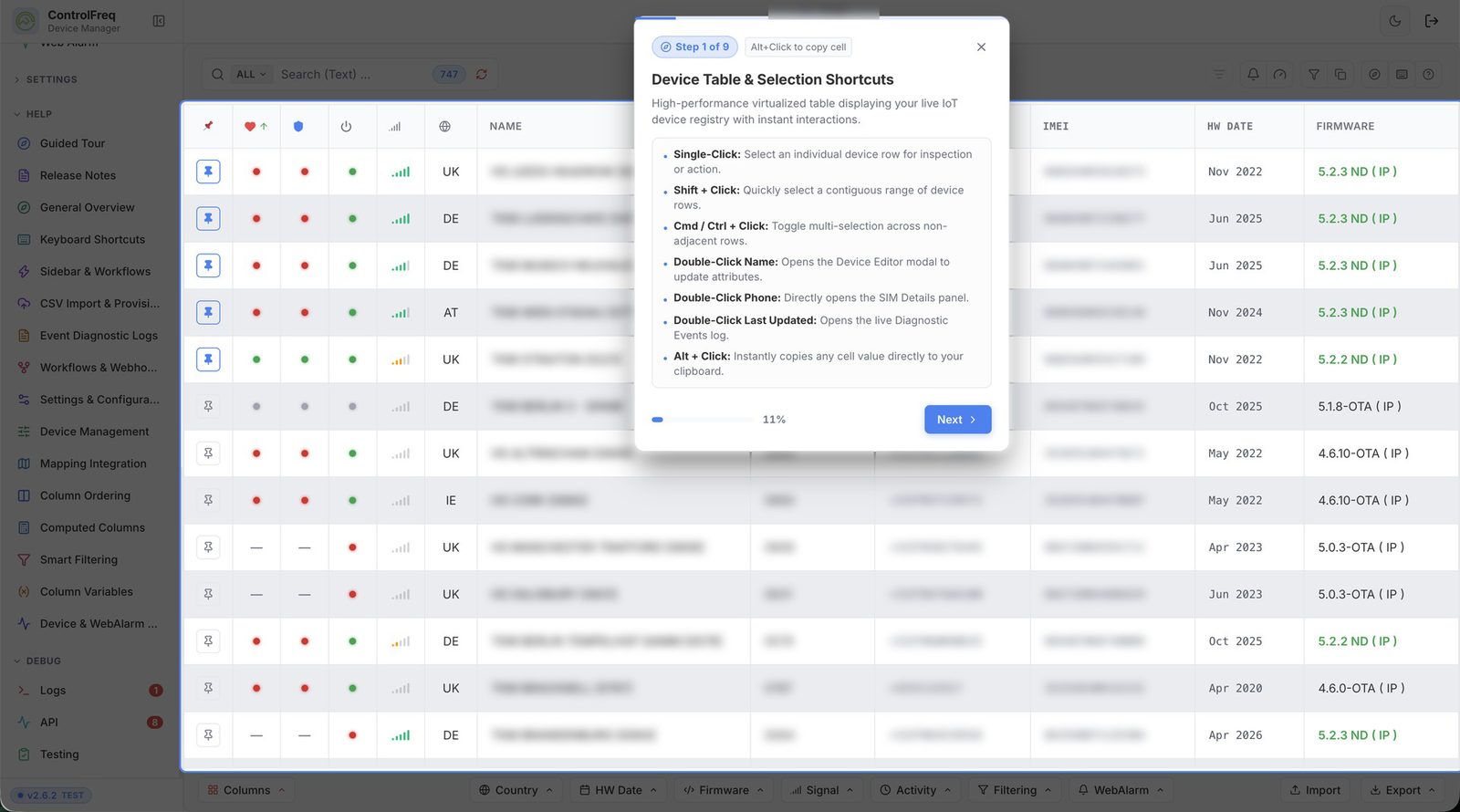
Task: Refresh the device list with the reload icon
Action: click(482, 74)
